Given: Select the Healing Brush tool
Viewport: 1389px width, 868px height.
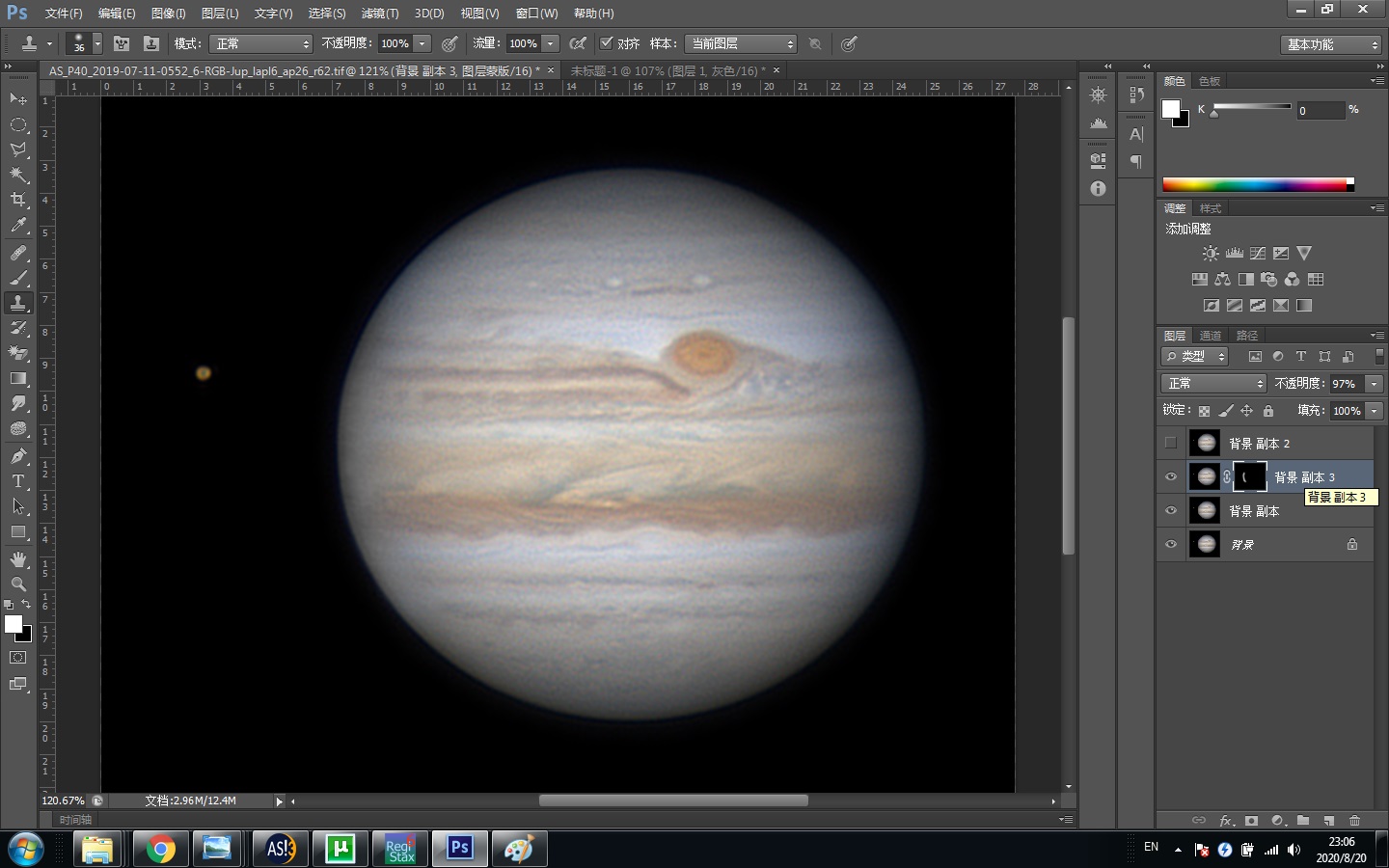Looking at the screenshot, I should point(17,253).
